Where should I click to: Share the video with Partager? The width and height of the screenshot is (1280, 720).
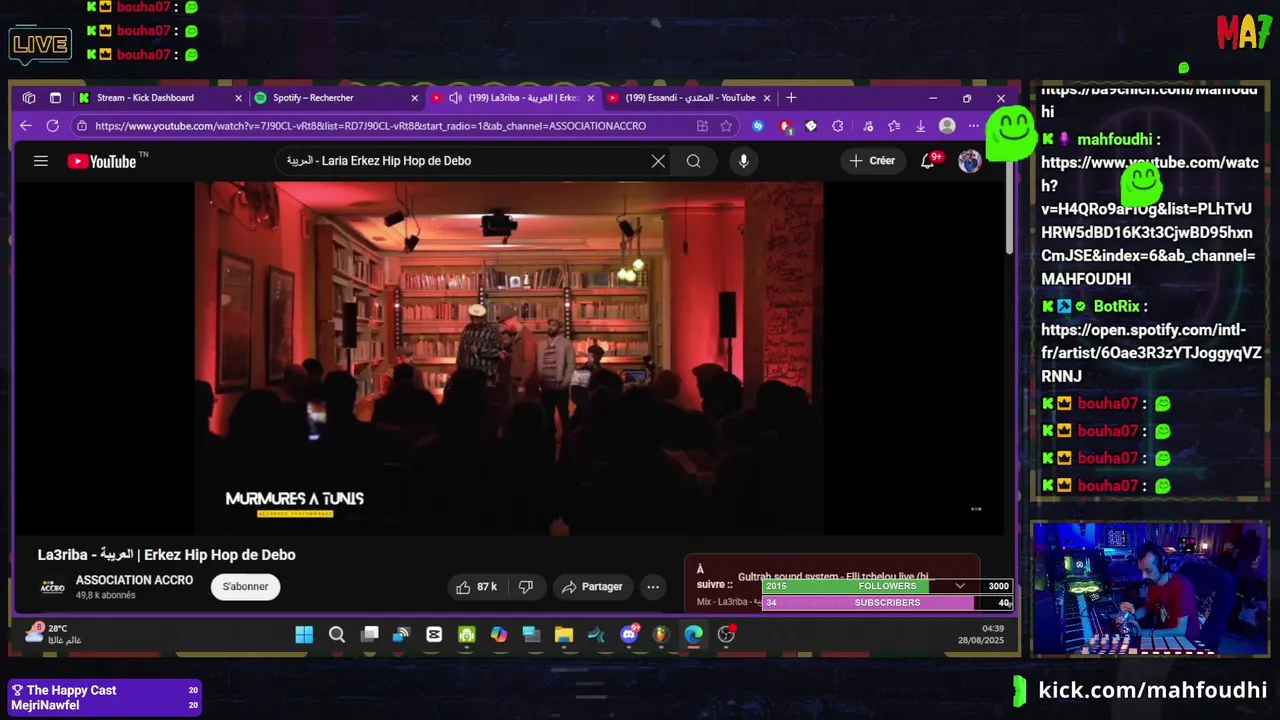[x=592, y=587]
